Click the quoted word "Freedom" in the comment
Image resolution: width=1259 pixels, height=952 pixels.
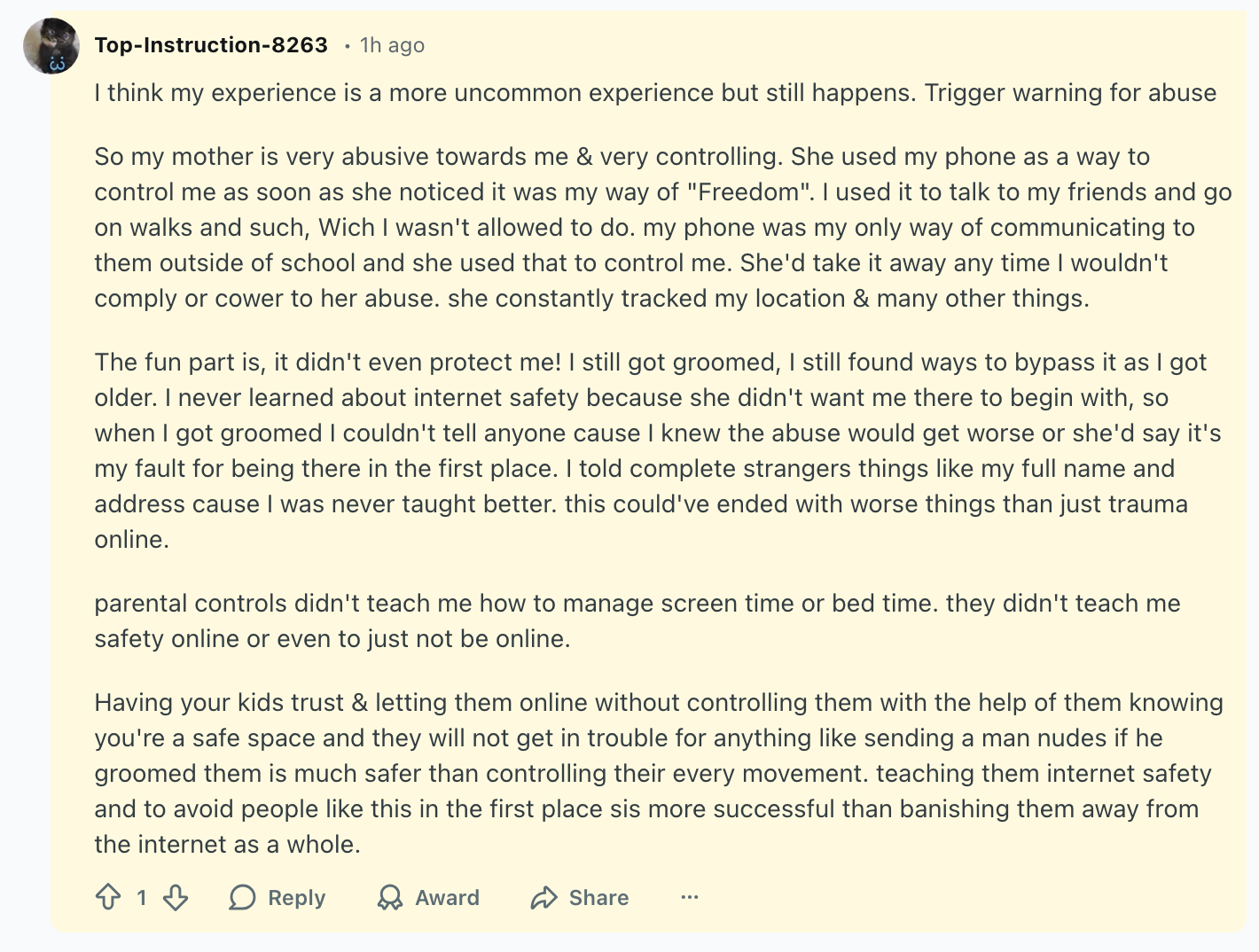pos(749,191)
